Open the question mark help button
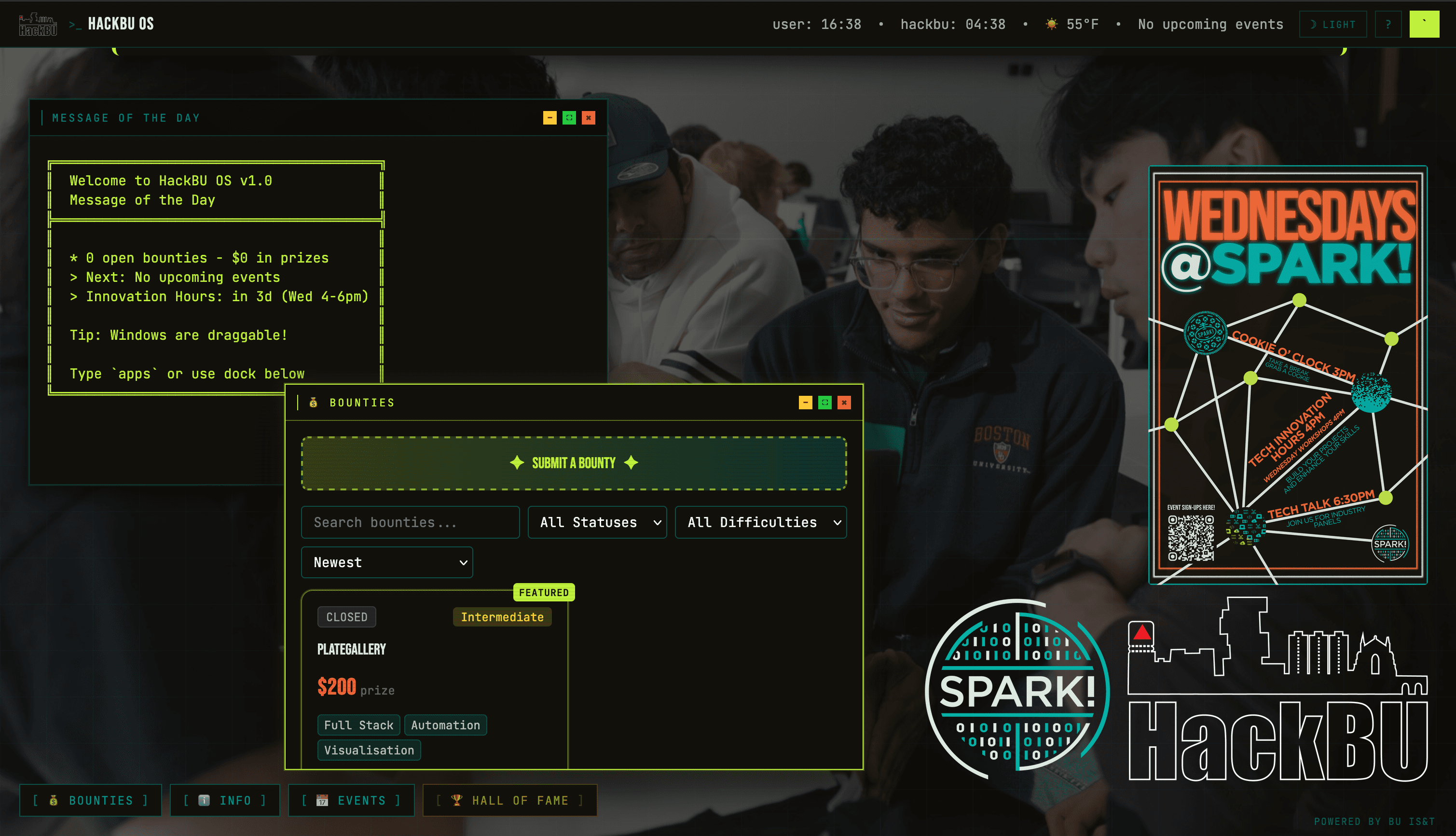Image resolution: width=1456 pixels, height=836 pixels. [1387, 24]
